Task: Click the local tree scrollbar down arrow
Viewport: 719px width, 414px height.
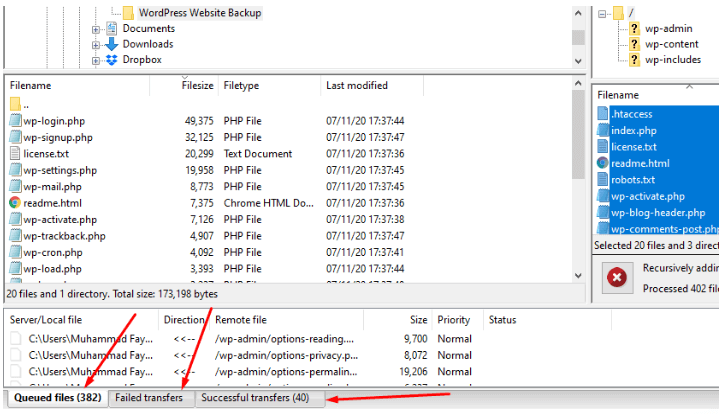Action: 578,61
